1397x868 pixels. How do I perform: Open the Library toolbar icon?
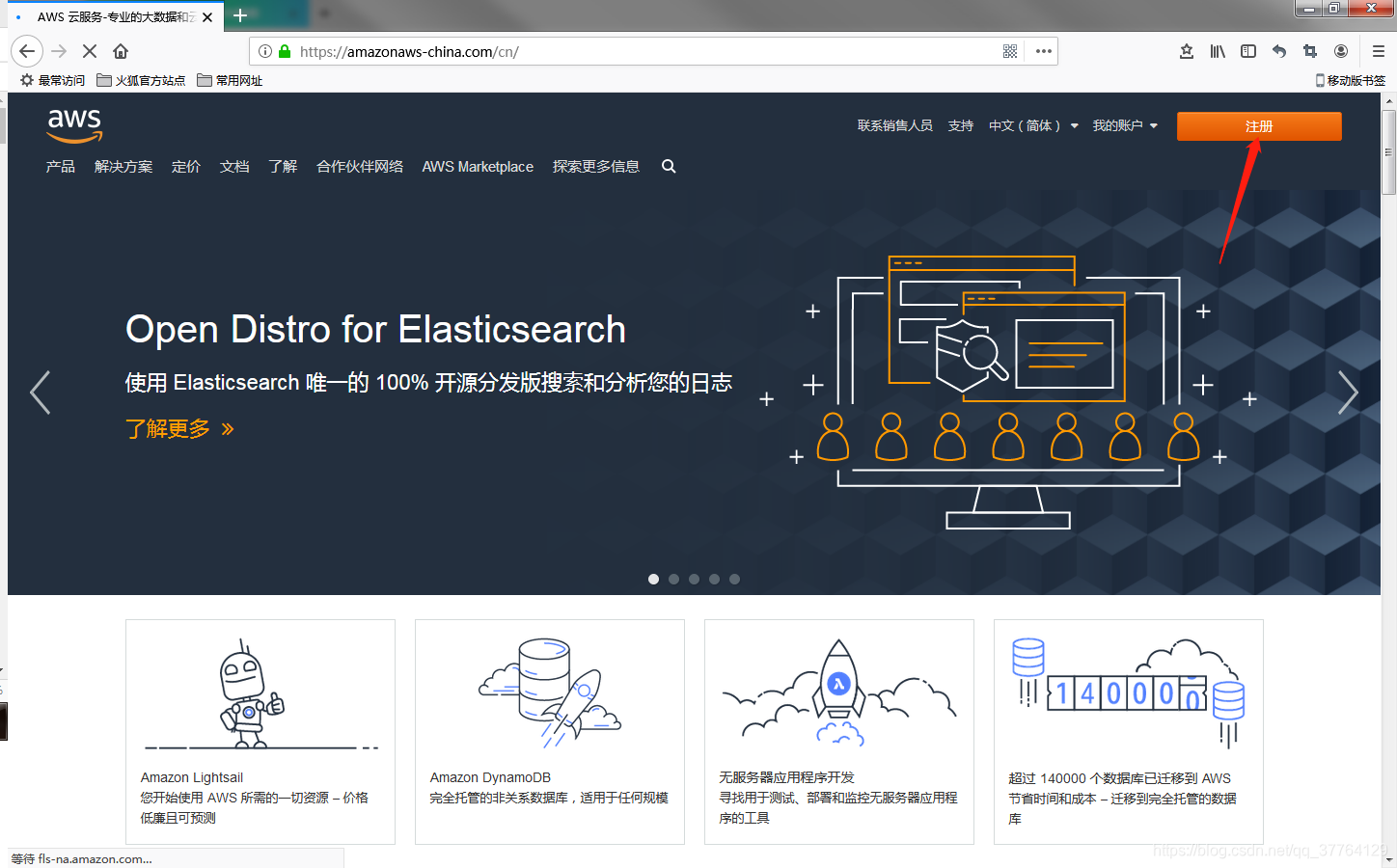click(1218, 51)
